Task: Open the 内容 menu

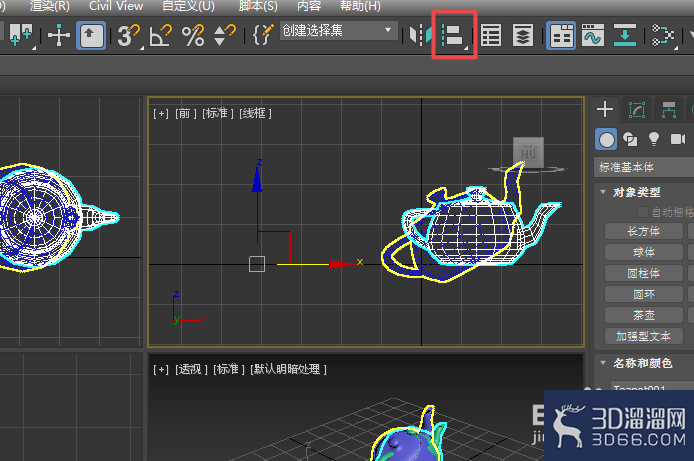Action: [x=309, y=6]
